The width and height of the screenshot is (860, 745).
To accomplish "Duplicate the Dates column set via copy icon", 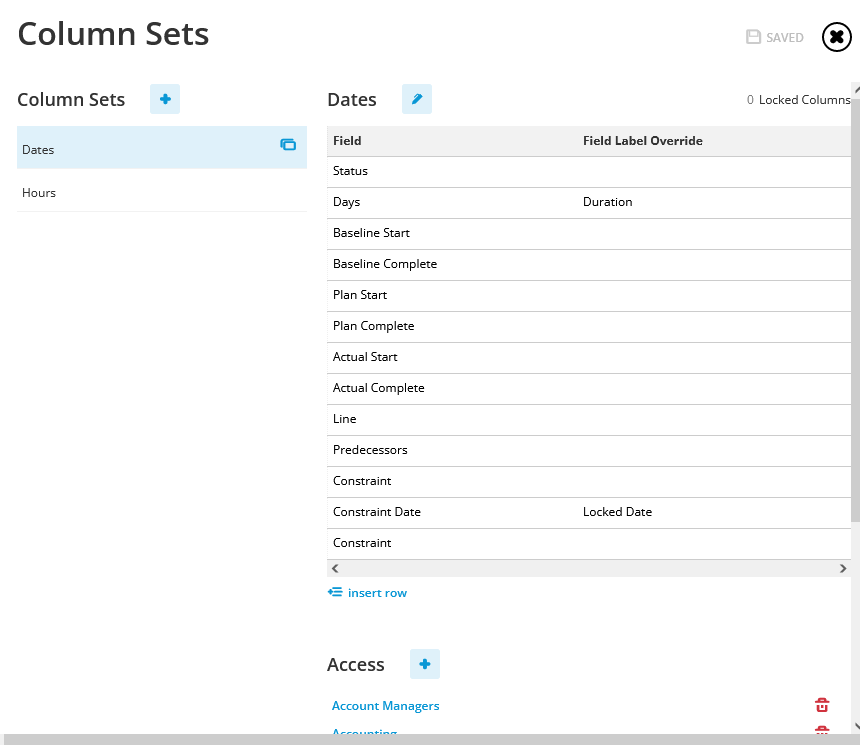I will click(288, 145).
